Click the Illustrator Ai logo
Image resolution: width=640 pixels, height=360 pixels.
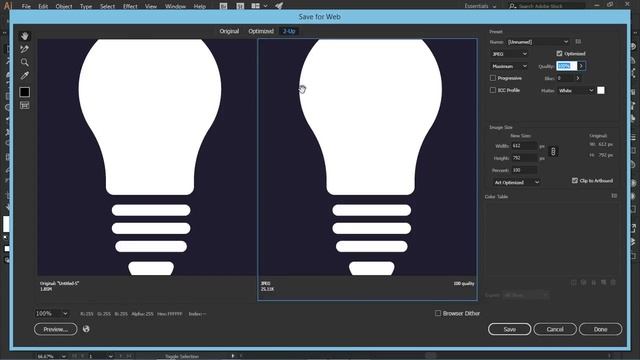point(8,6)
